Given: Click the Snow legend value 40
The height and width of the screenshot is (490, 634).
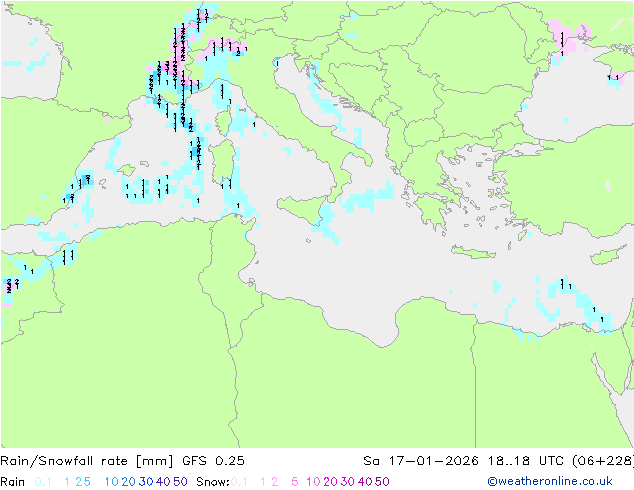Looking at the screenshot, I should tap(365, 482).
